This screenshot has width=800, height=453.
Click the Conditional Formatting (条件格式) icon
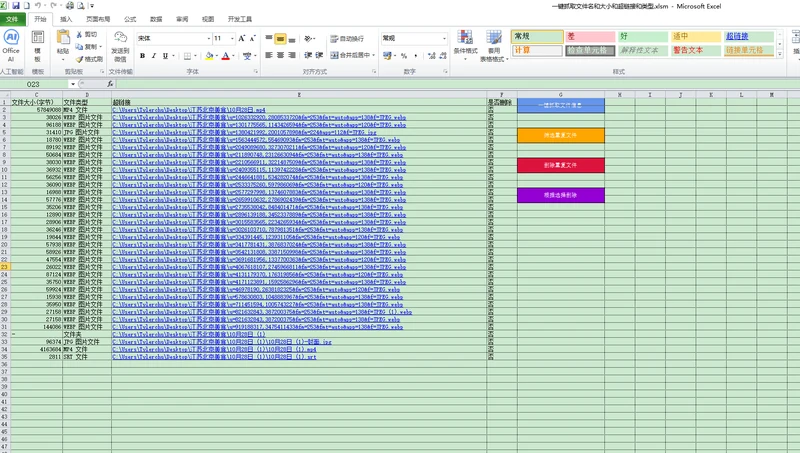pyautogui.click(x=465, y=45)
